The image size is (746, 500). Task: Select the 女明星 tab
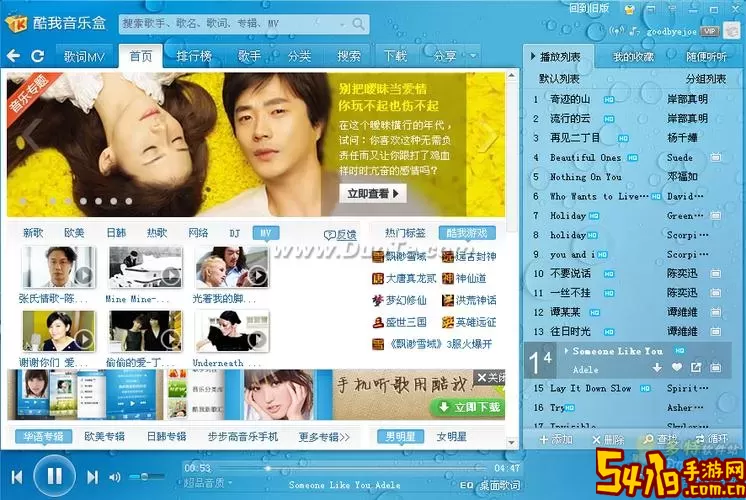pyautogui.click(x=452, y=436)
